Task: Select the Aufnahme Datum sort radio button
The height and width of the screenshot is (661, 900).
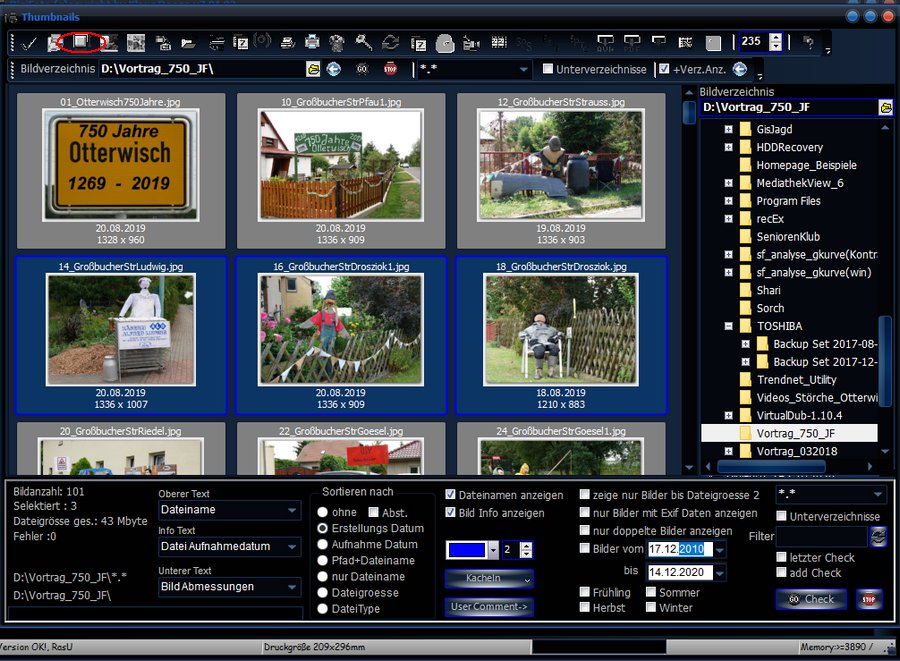Action: tap(323, 544)
